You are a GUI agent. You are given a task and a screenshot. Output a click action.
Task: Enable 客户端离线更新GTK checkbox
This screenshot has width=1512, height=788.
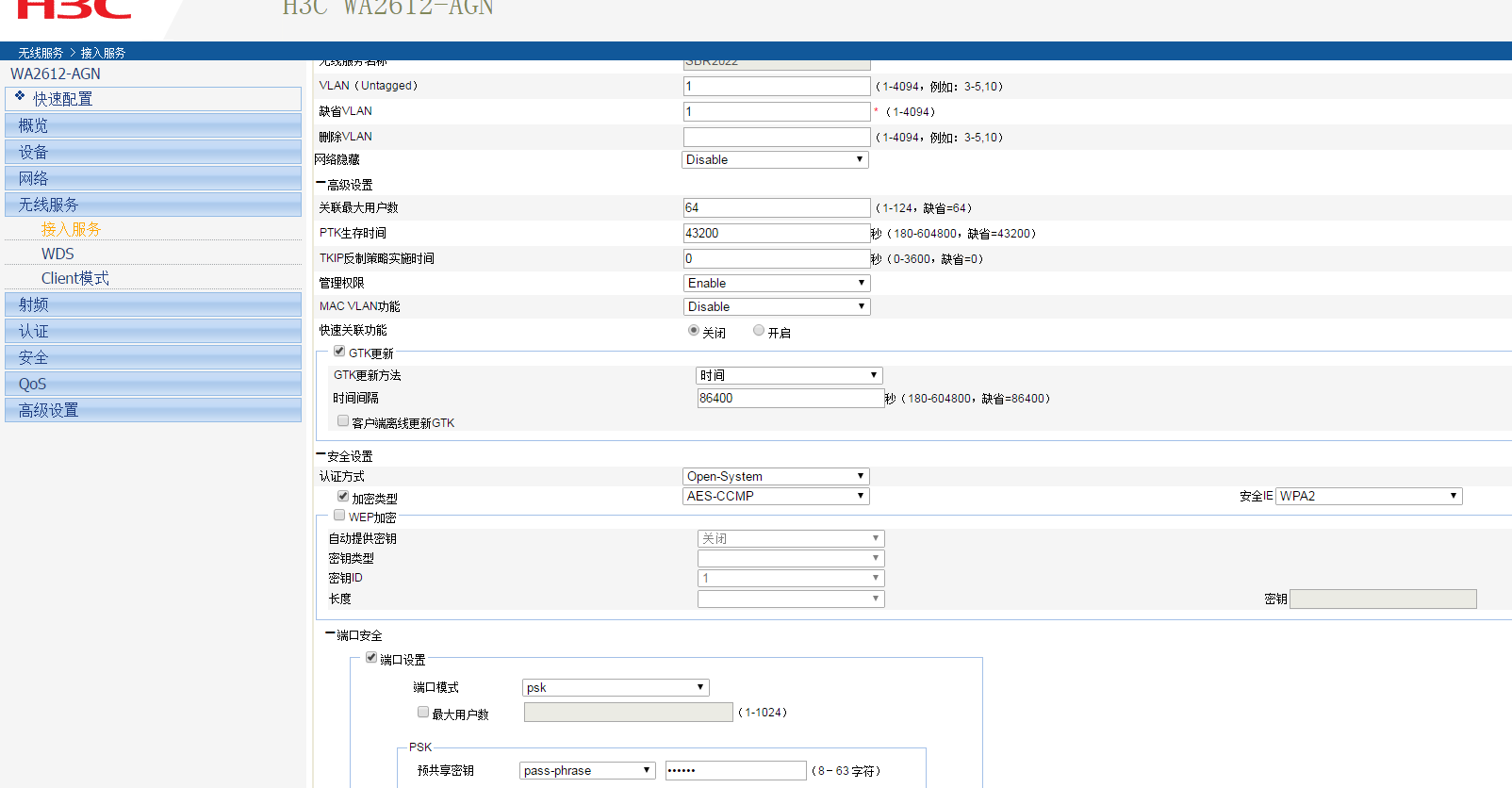click(x=343, y=421)
